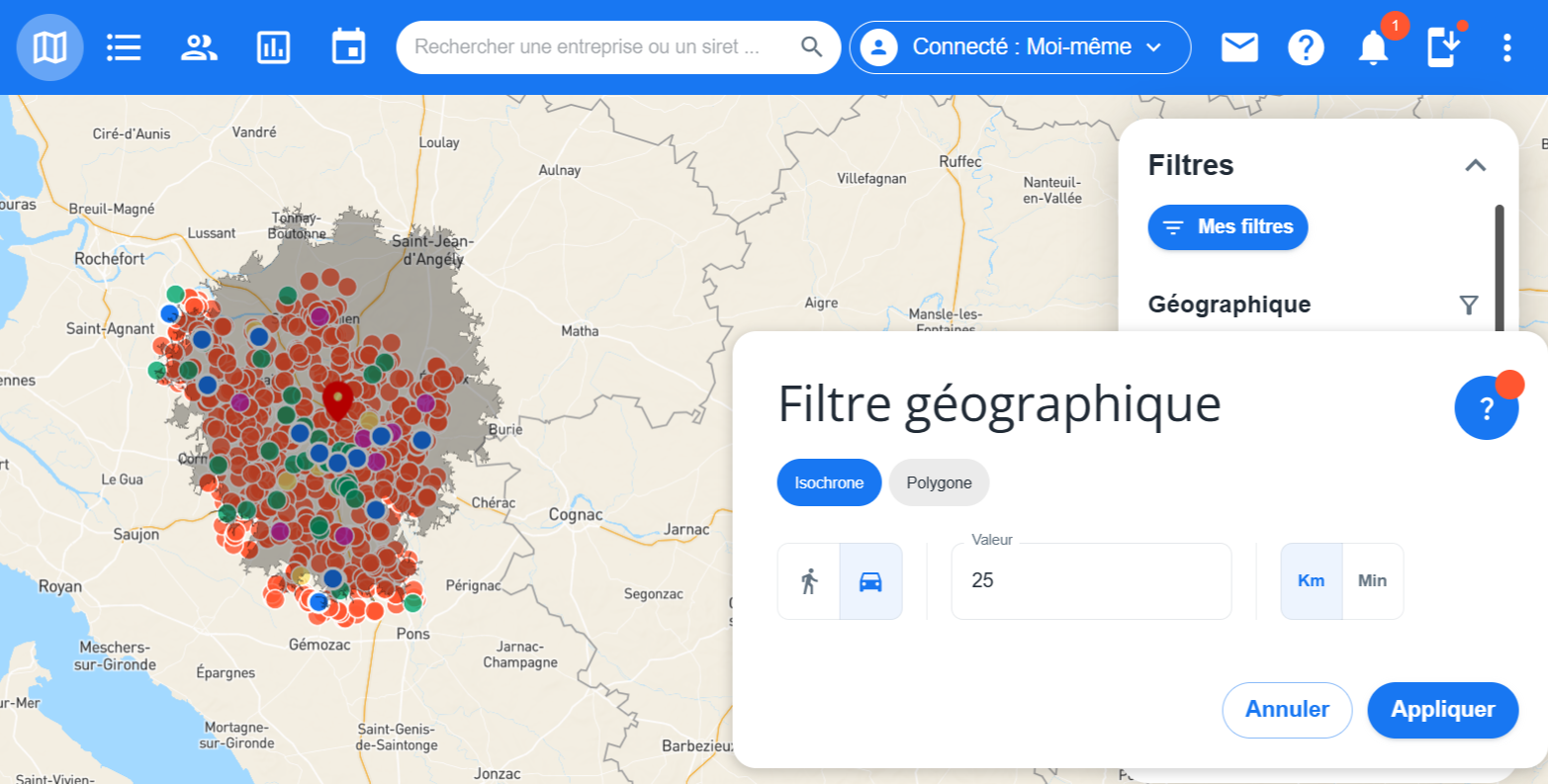Select the Isochrone tab
Viewport: 1548px width, 784px height.
829,482
